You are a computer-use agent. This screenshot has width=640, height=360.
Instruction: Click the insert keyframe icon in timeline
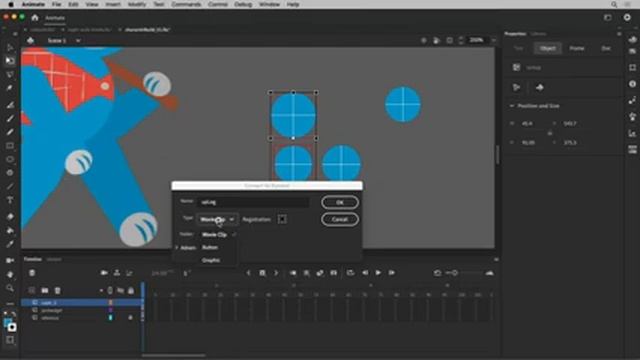(x=262, y=273)
